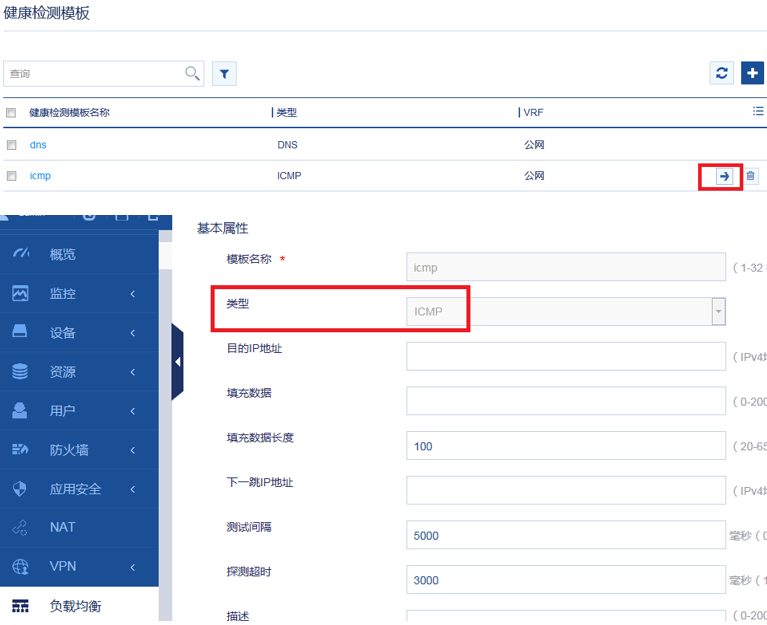Open the 概览 sidebar item
This screenshot has height=625, width=767.
pyautogui.click(x=62, y=255)
